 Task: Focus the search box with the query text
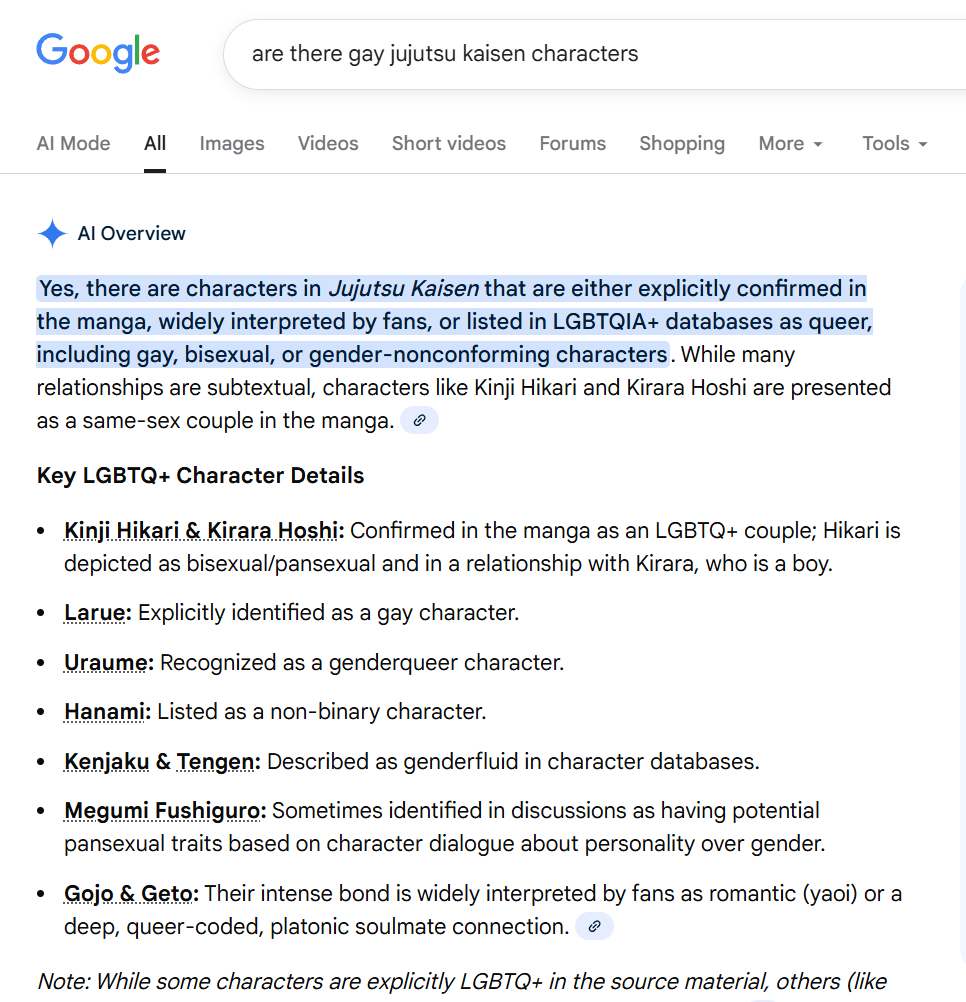point(594,54)
